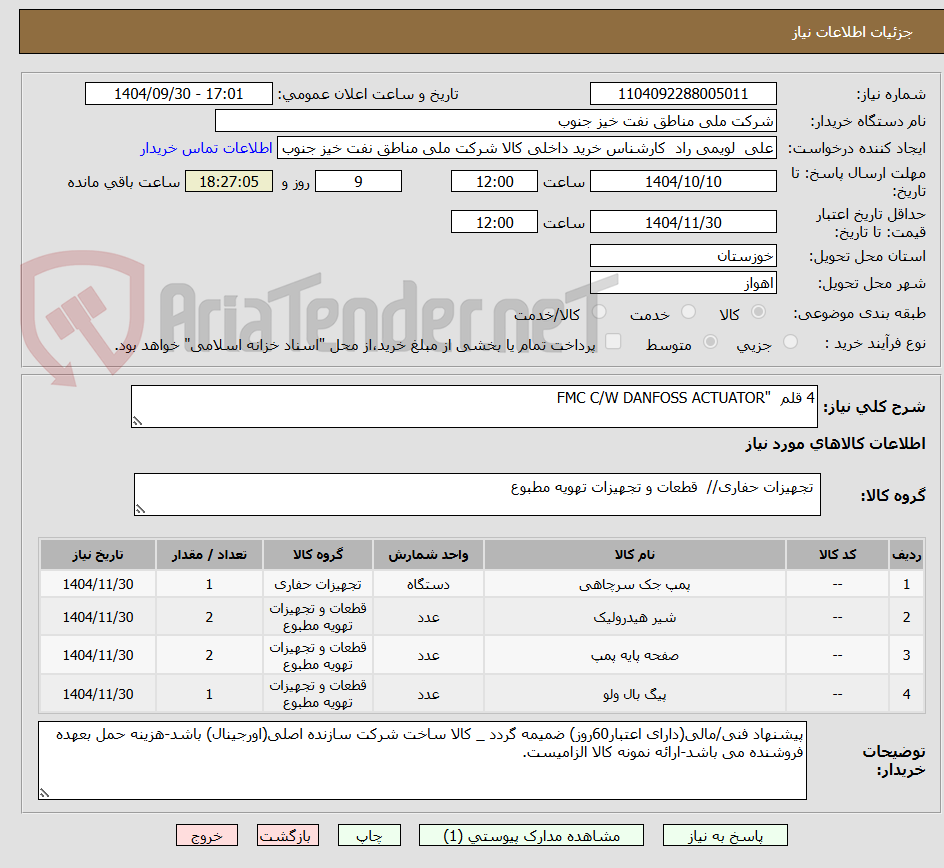Click the remaining days field showing 9
The width and height of the screenshot is (944, 868).
click(x=358, y=181)
